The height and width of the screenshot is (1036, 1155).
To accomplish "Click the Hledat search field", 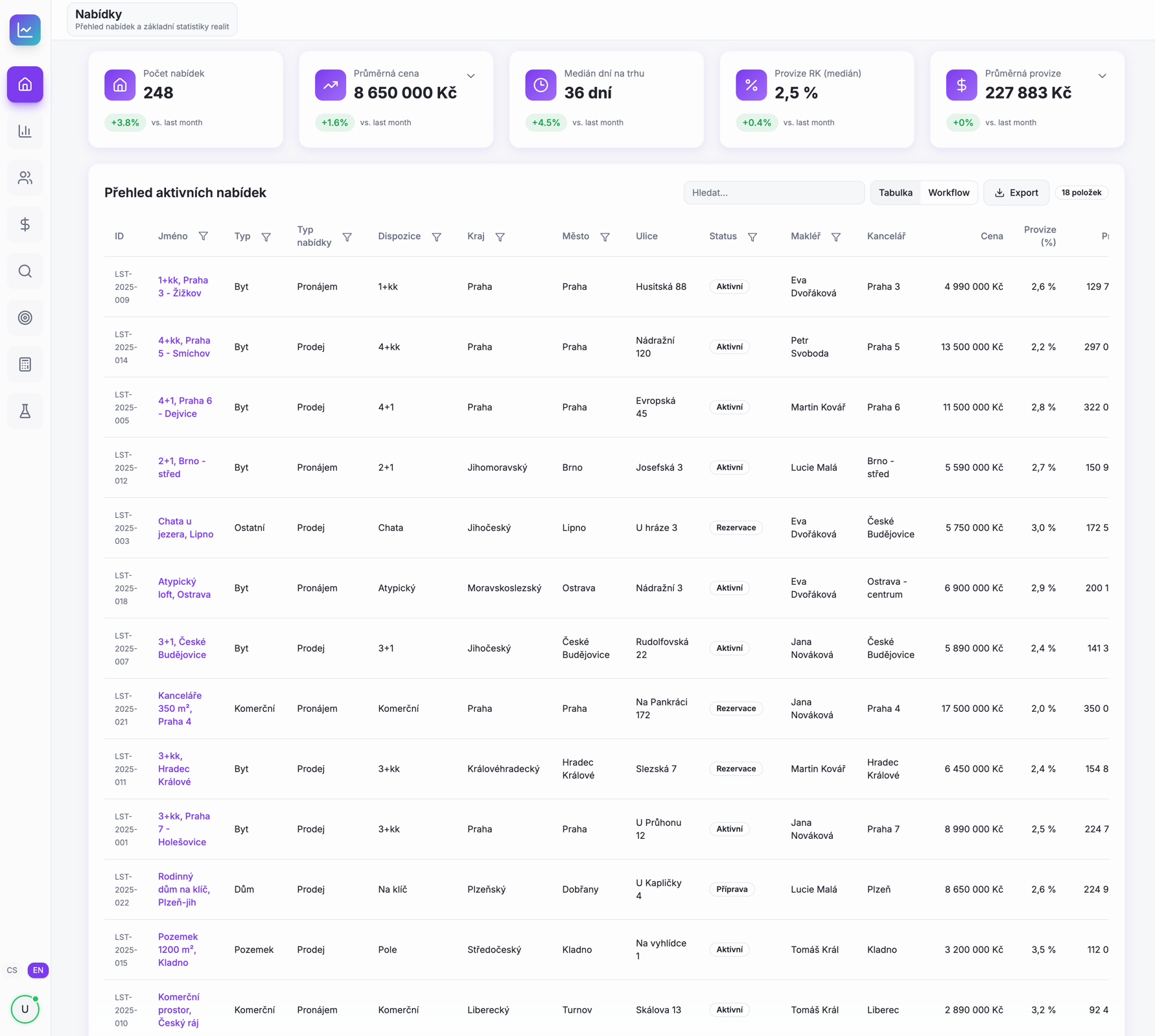I will coord(773,192).
